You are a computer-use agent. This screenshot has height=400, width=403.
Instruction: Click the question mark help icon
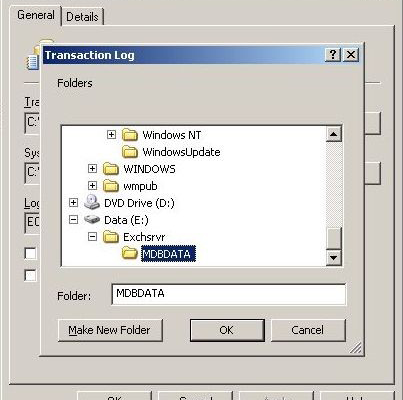(333, 54)
